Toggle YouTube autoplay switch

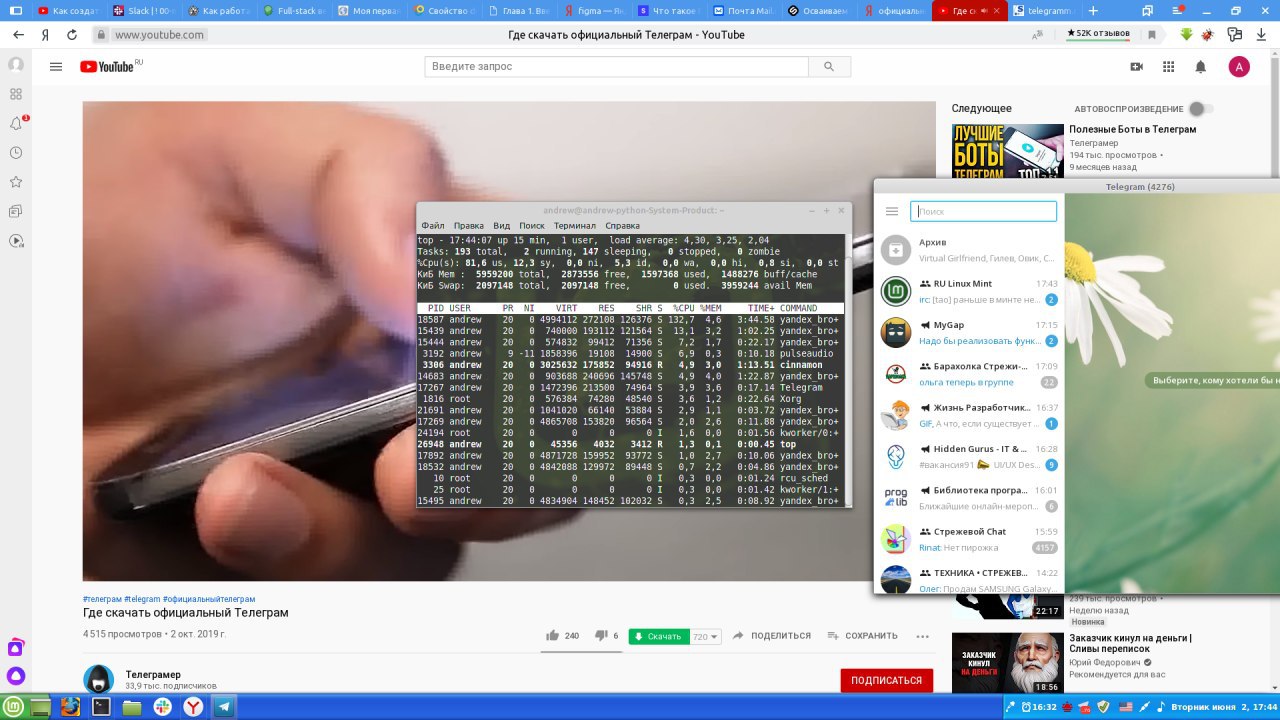tap(1200, 109)
